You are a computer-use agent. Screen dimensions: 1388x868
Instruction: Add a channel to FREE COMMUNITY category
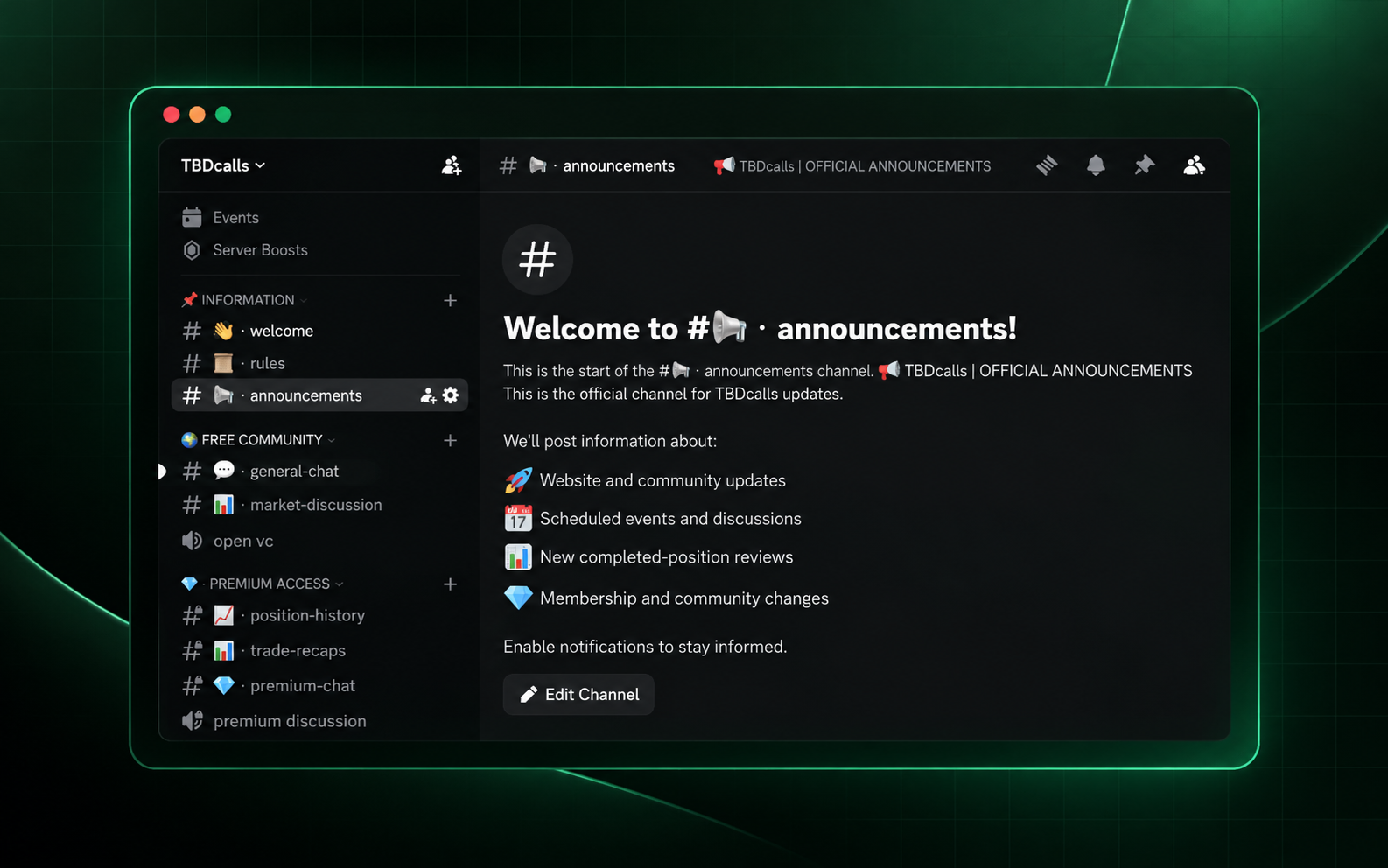[x=450, y=440]
